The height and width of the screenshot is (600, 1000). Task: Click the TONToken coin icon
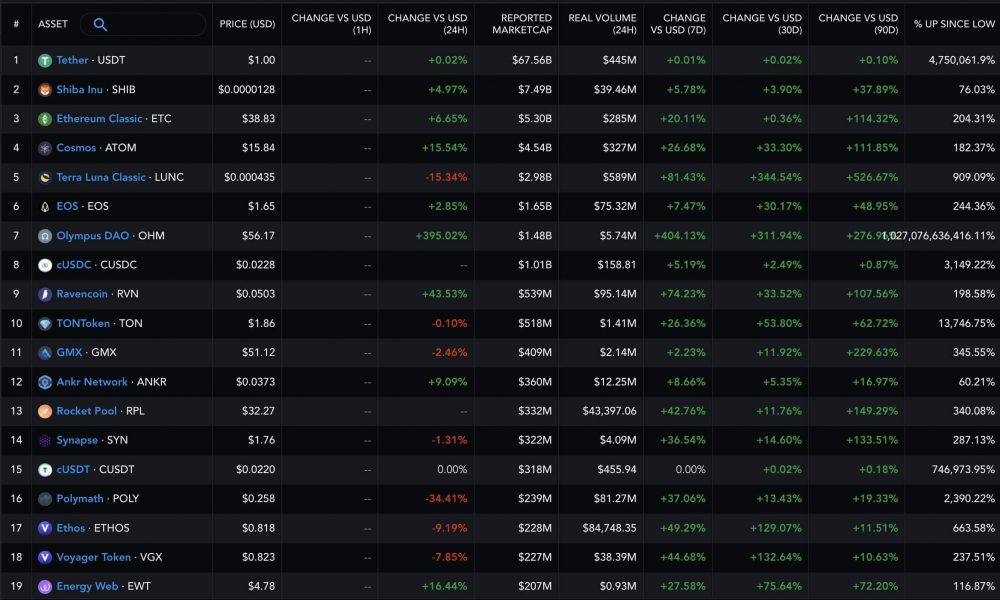click(45, 324)
